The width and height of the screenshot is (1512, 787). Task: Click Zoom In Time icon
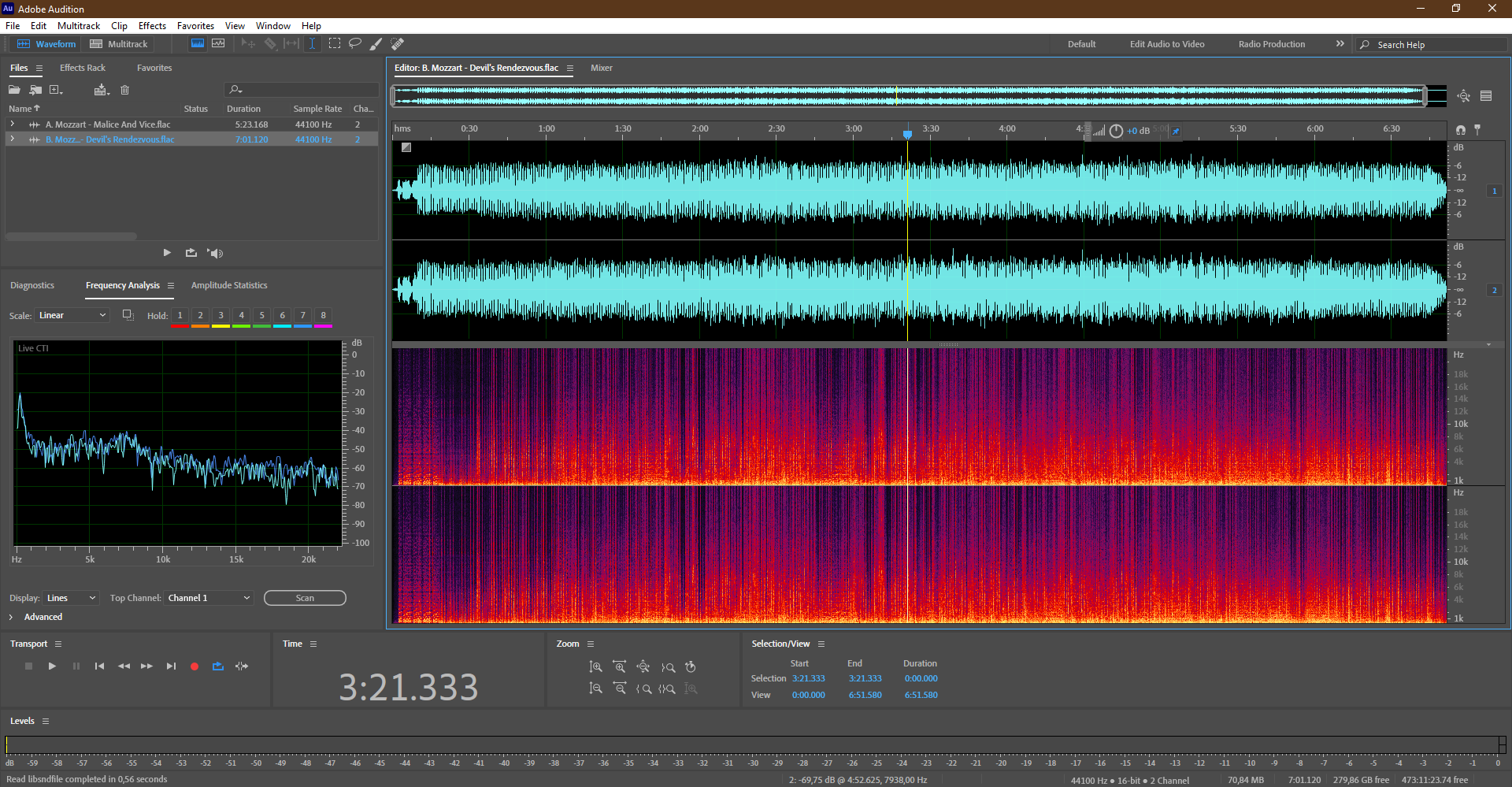click(x=620, y=667)
